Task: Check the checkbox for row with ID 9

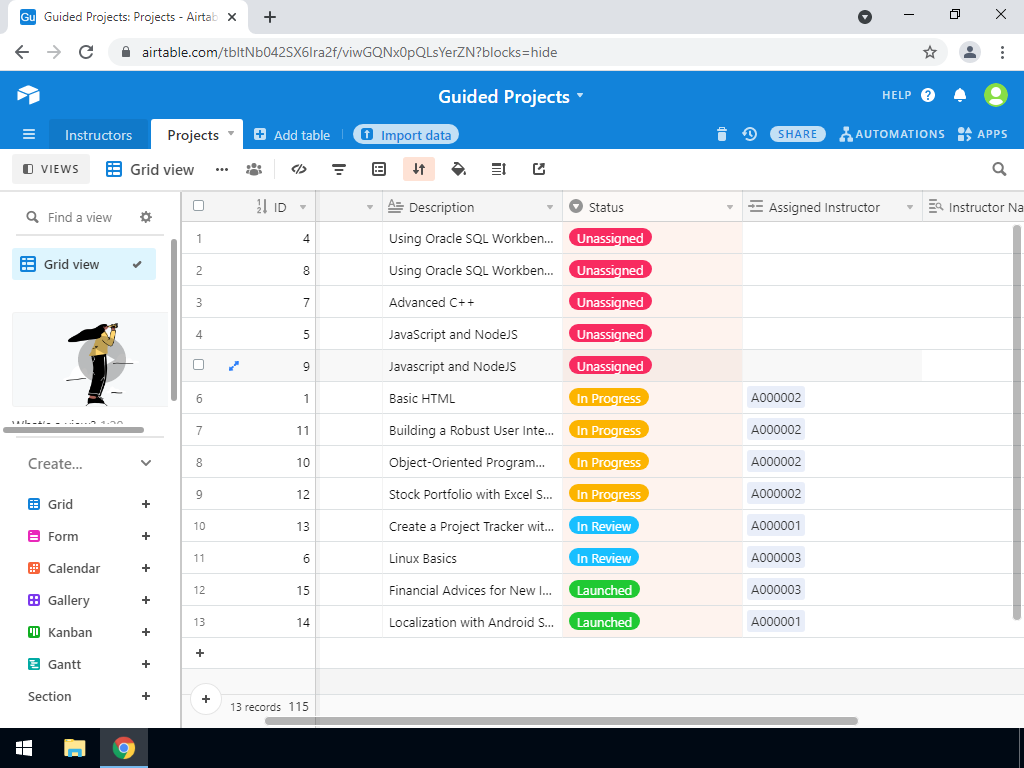Action: coord(199,365)
